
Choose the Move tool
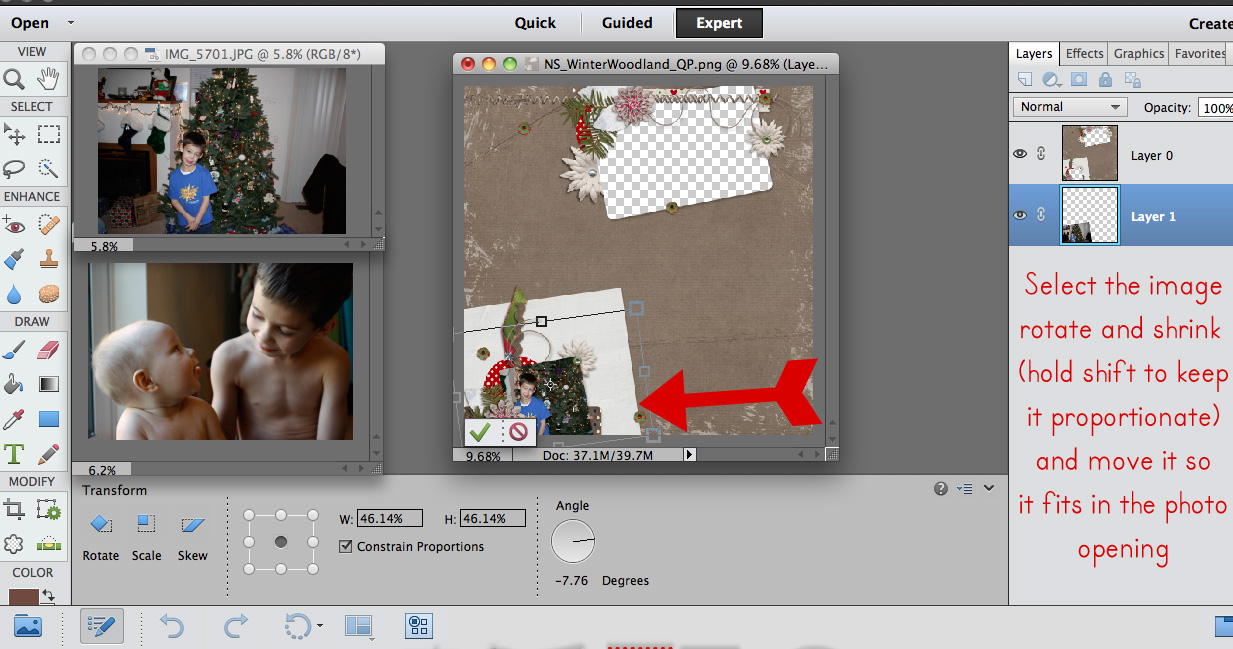coord(14,134)
